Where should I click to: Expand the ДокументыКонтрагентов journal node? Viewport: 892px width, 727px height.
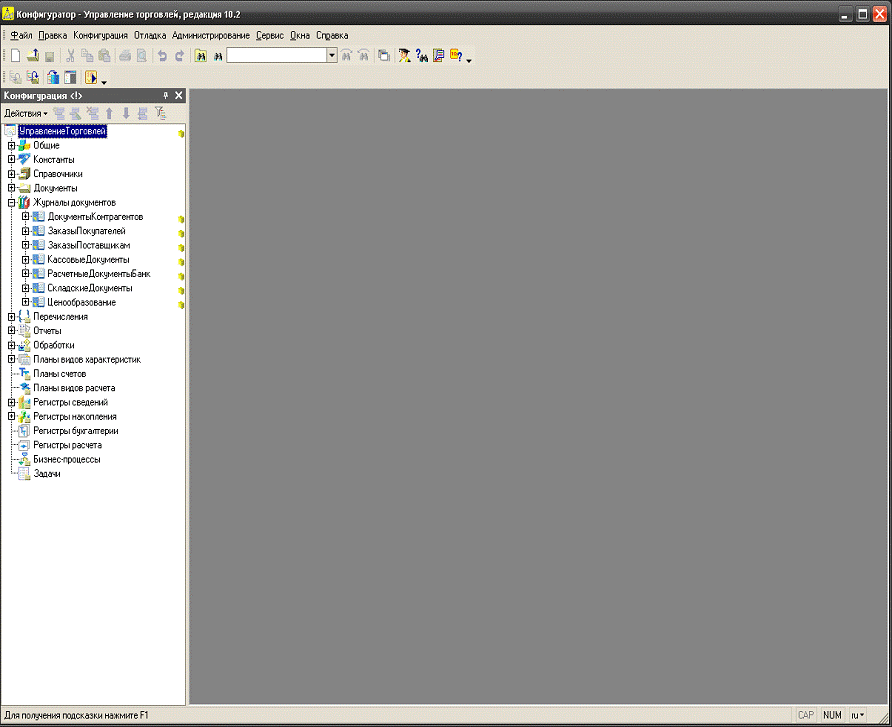pyautogui.click(x=26, y=217)
